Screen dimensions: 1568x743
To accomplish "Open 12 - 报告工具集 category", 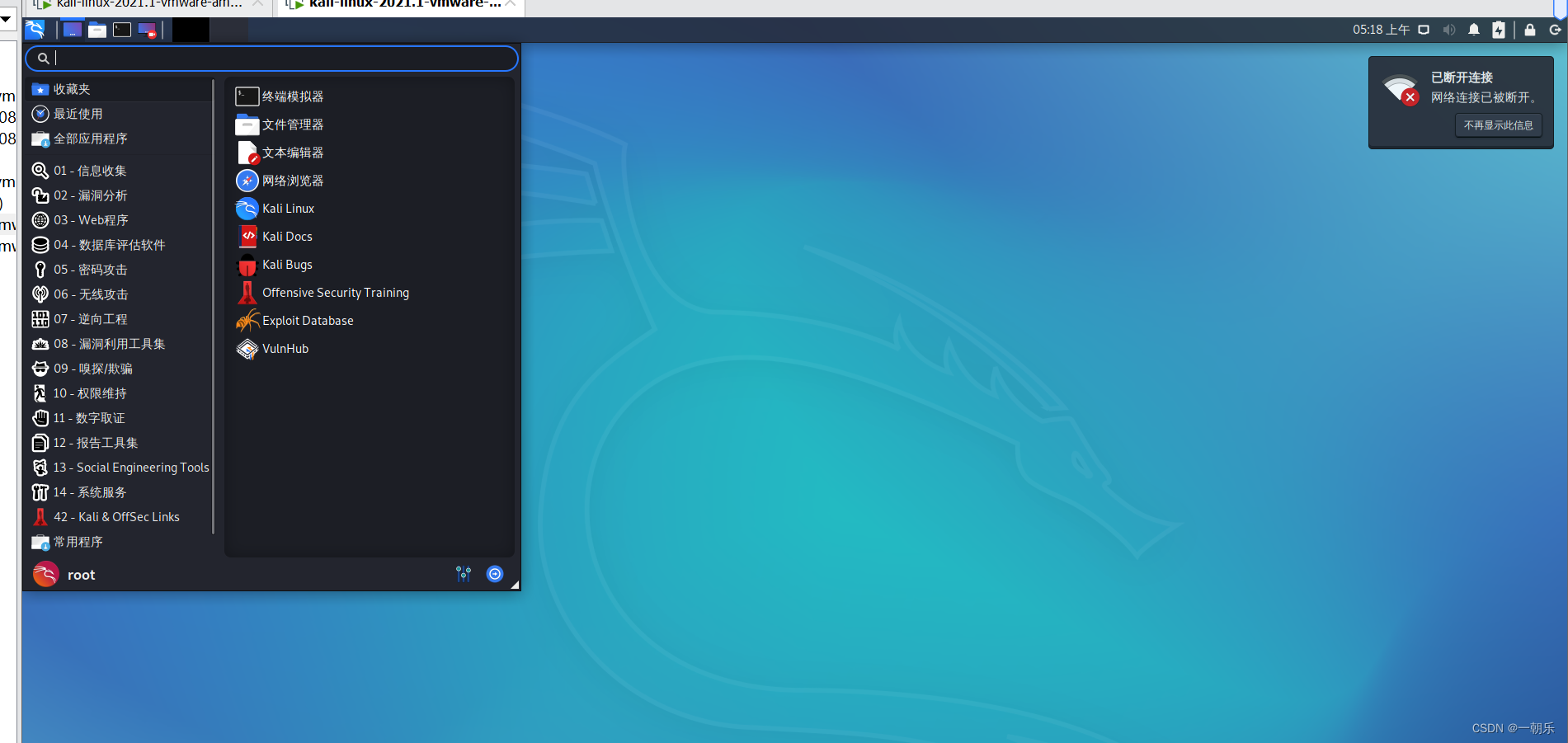I will [120, 443].
